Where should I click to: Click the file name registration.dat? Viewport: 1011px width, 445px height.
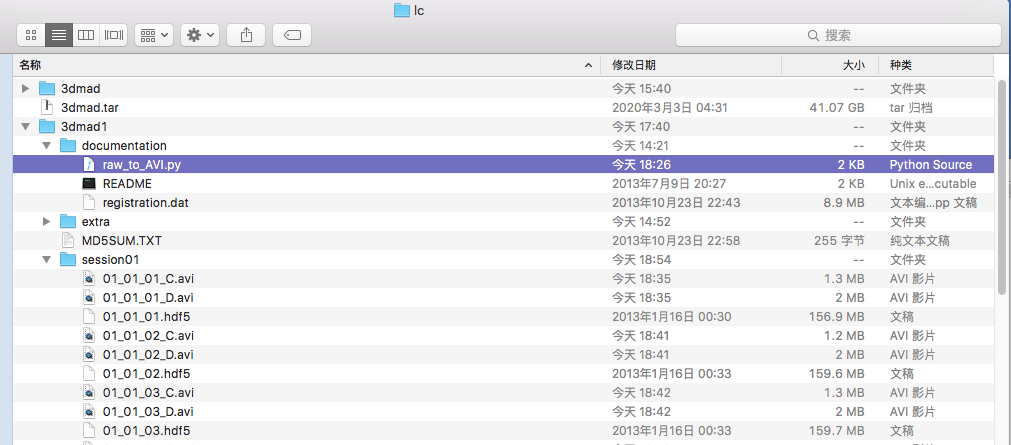pyautogui.click(x=146, y=203)
